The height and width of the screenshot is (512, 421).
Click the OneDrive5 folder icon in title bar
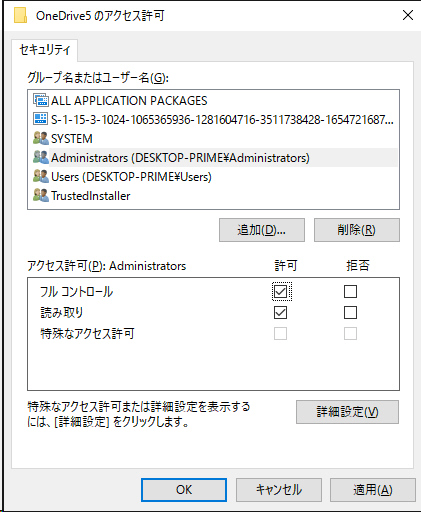tap(20, 16)
